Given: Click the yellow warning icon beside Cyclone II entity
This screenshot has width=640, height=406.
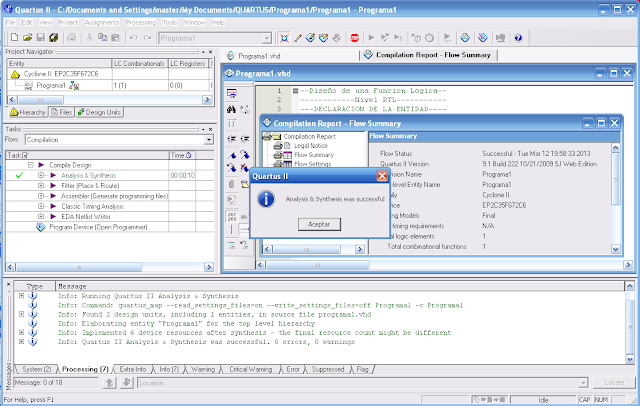Looking at the screenshot, I should (15, 74).
